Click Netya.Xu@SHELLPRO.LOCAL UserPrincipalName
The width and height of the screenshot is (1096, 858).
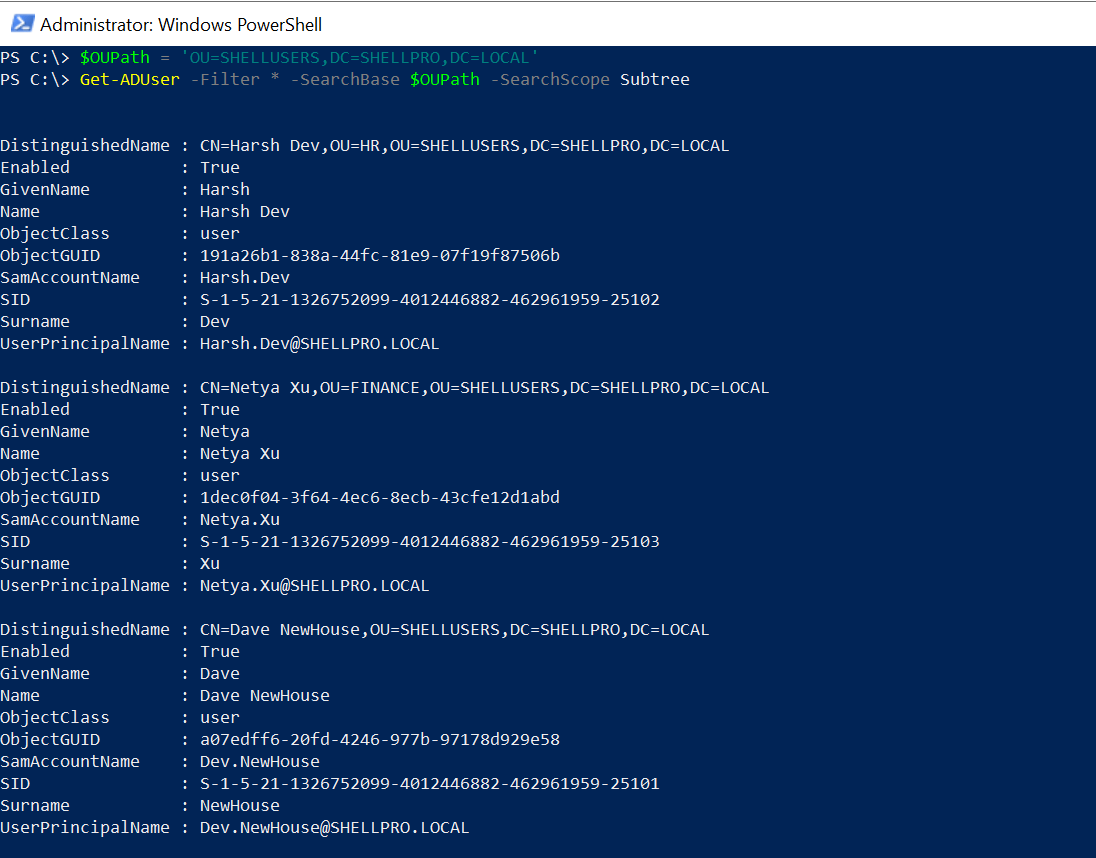coord(315,585)
